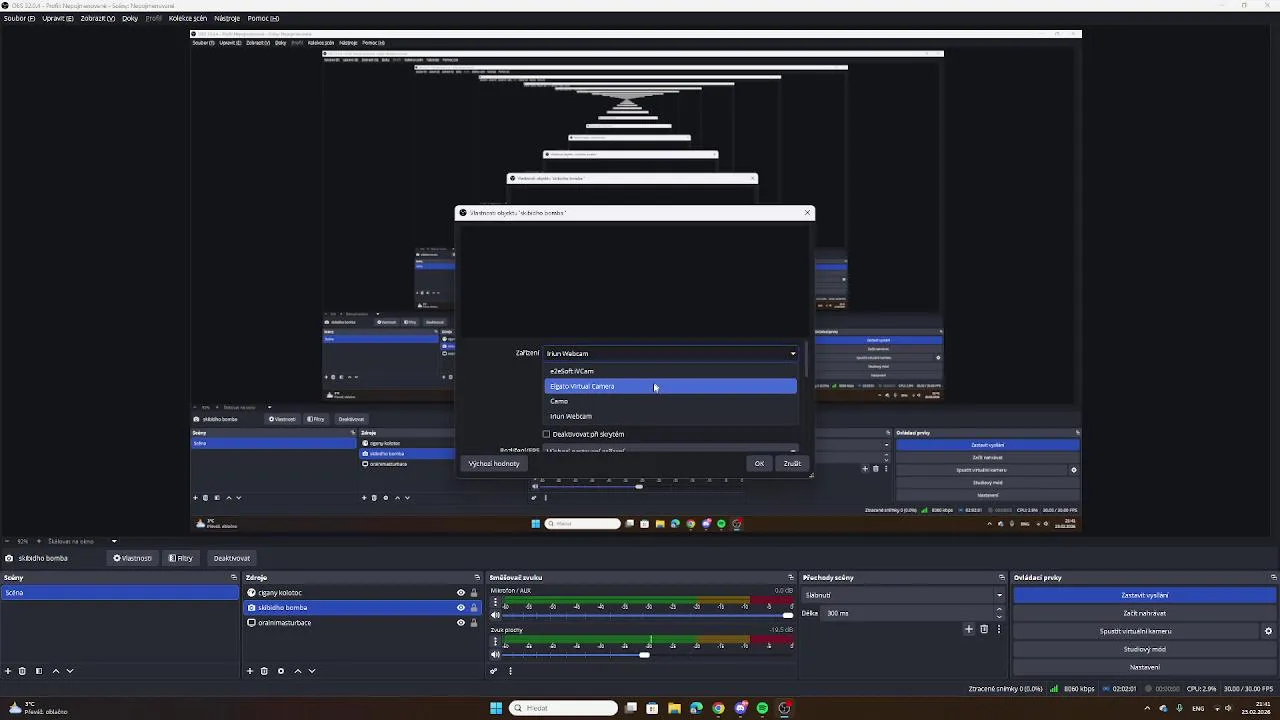The width and height of the screenshot is (1280, 720).
Task: Increase transition duration with up stepper
Action: pyautogui.click(x=998, y=609)
